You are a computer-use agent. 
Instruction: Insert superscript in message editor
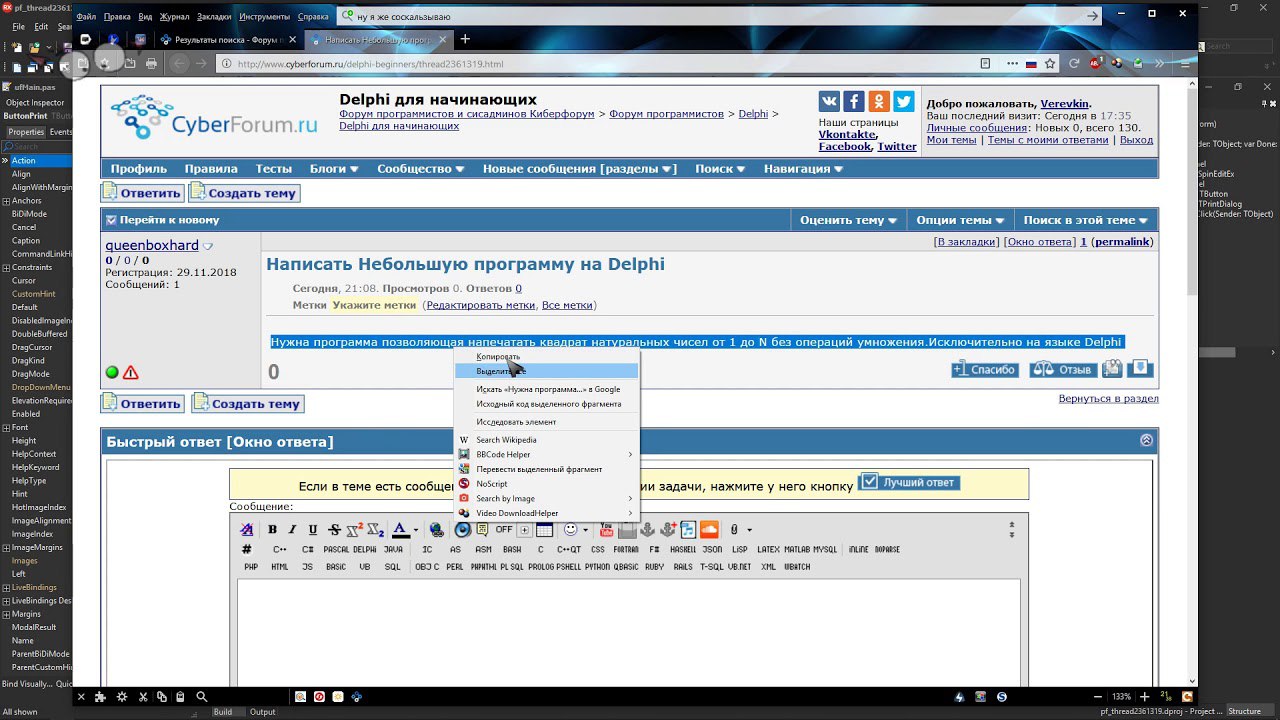(355, 530)
